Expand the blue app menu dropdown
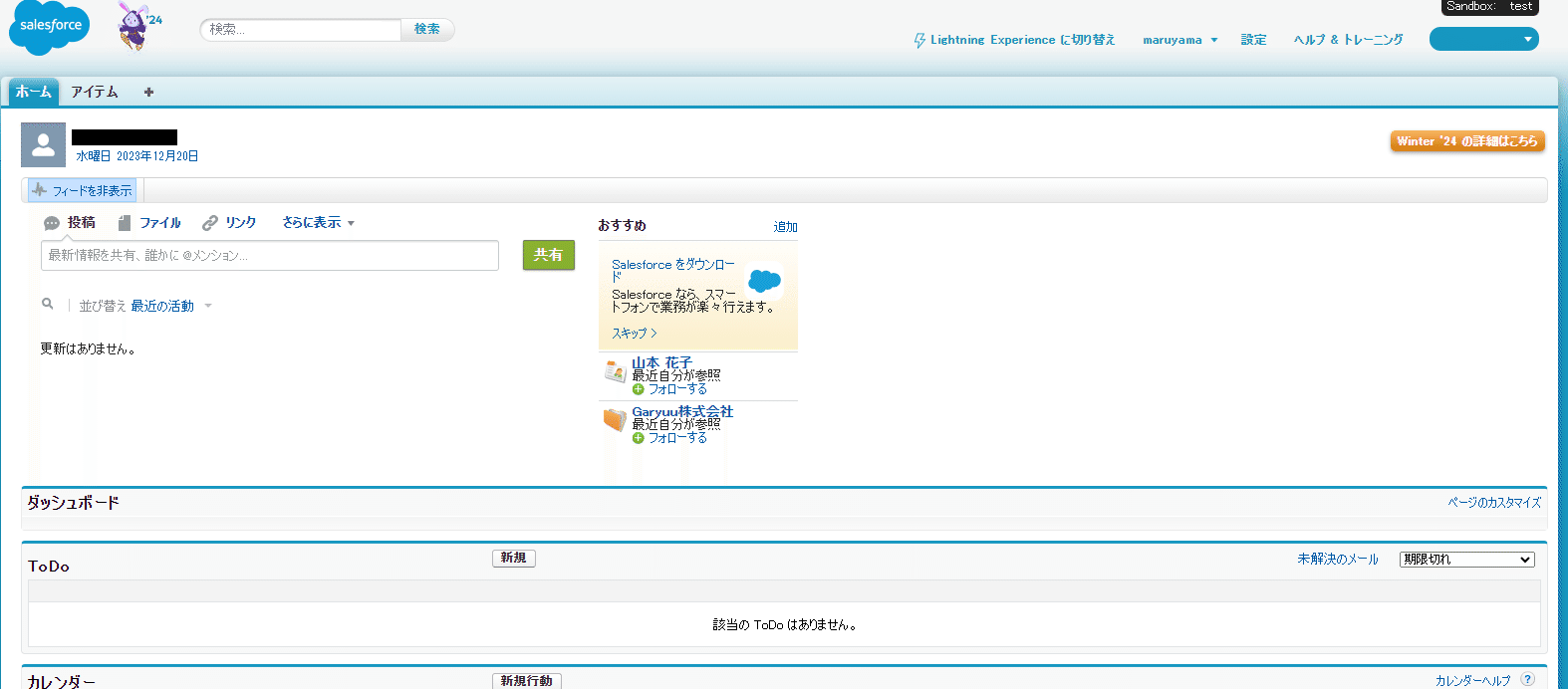 coord(1484,39)
